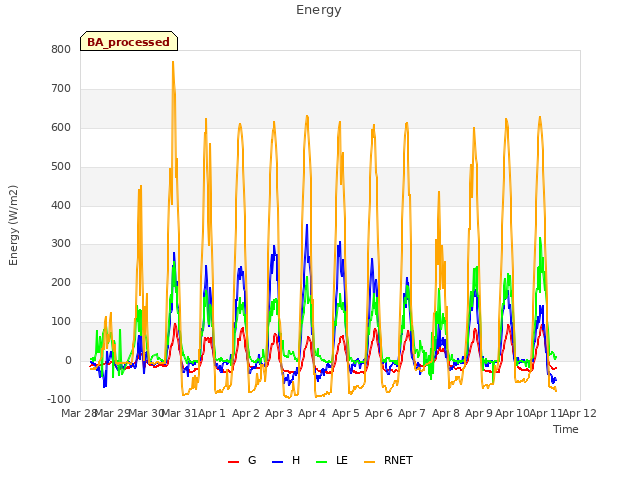Click the Energy (W/m2) axis label
Viewport: 640px width, 480px height.
click(13, 225)
